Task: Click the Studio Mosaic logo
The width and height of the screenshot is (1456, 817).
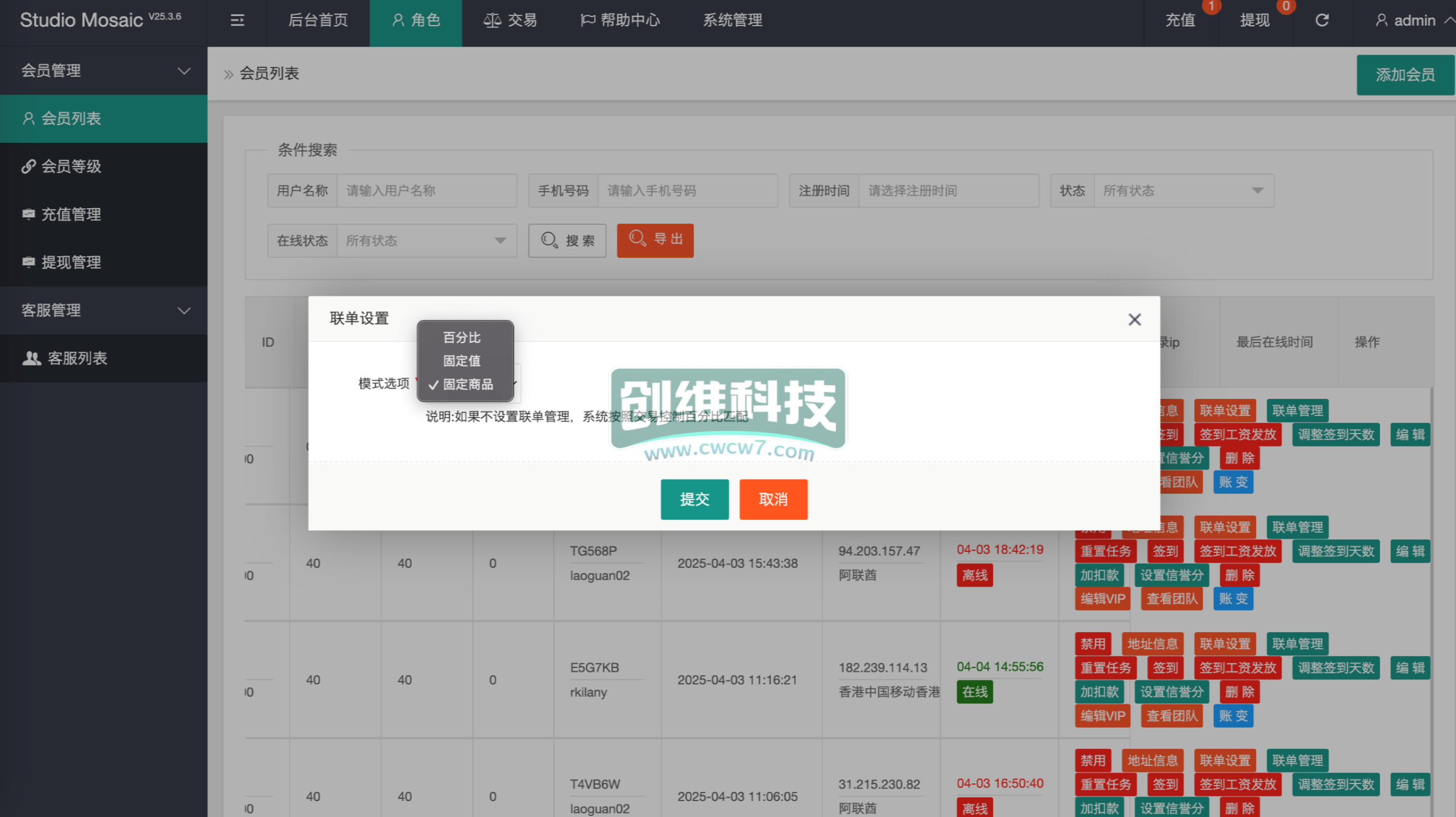Action: [101, 20]
